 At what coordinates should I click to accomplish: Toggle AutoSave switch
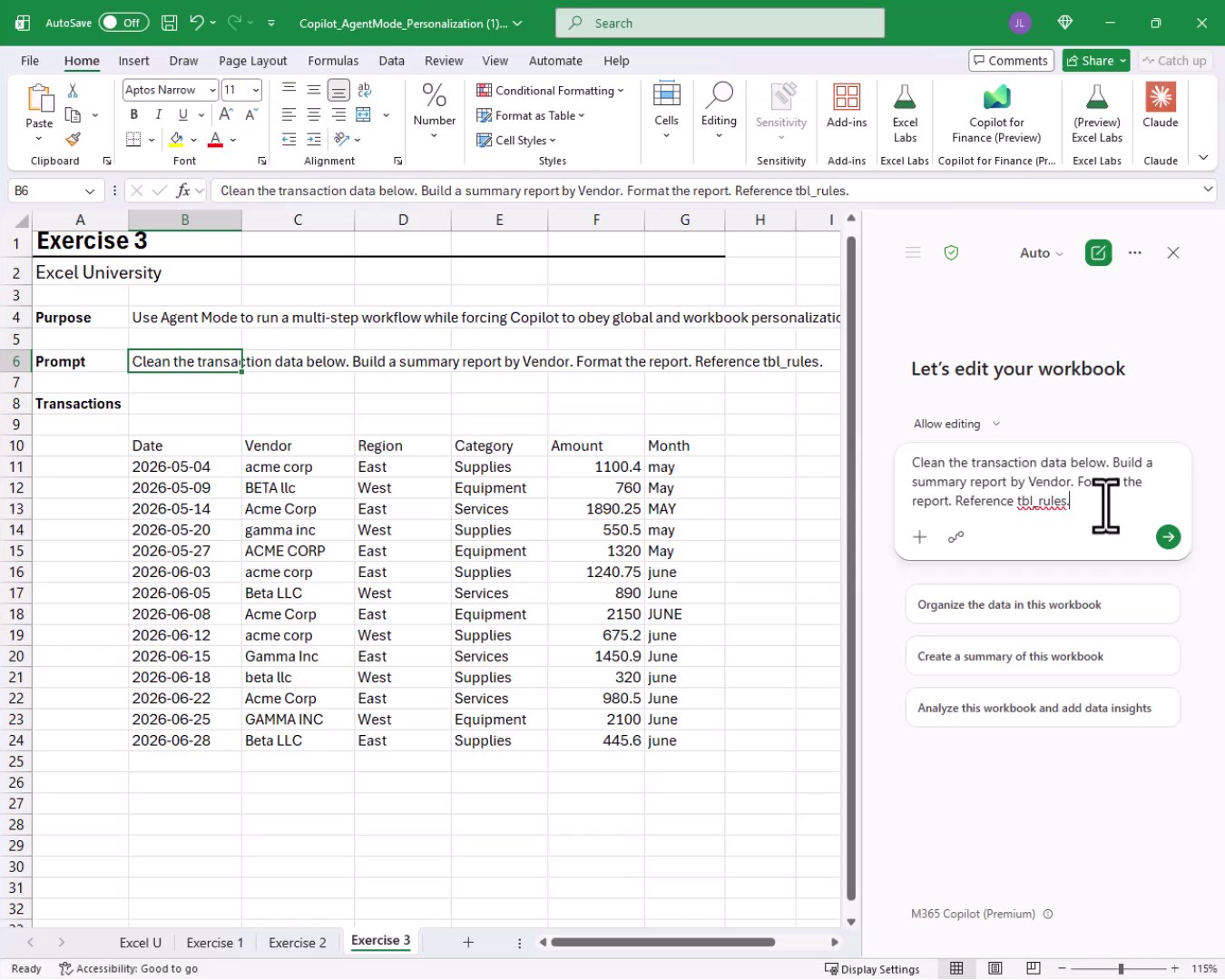122,23
